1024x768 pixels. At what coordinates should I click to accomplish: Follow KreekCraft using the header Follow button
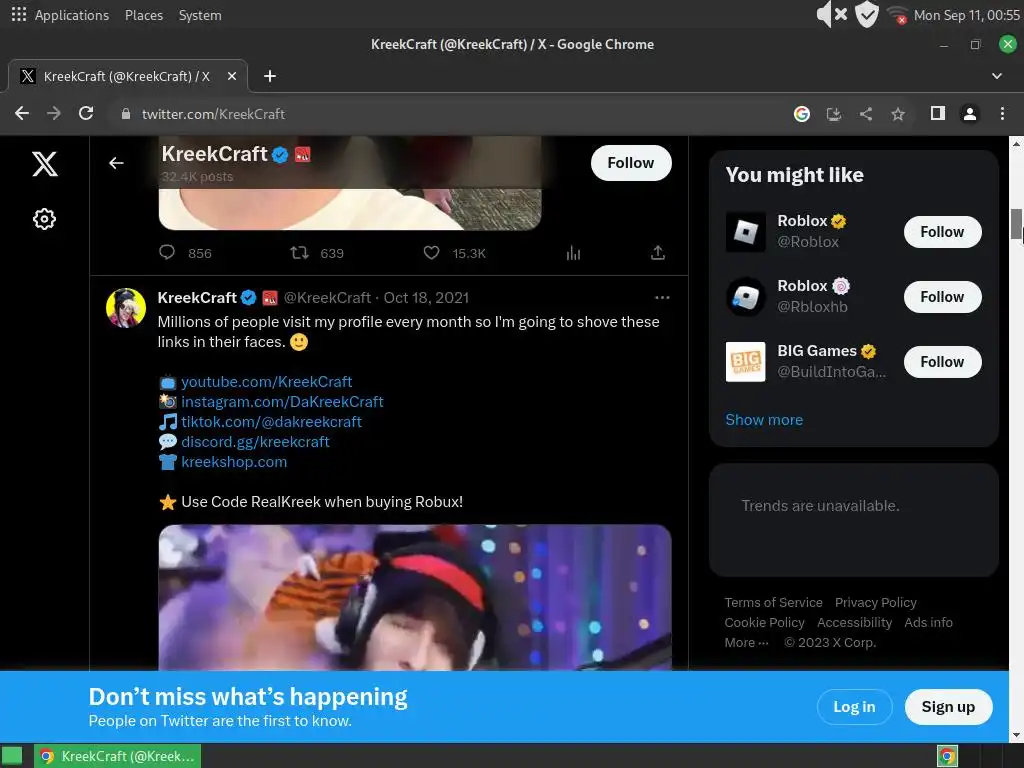[x=631, y=163]
